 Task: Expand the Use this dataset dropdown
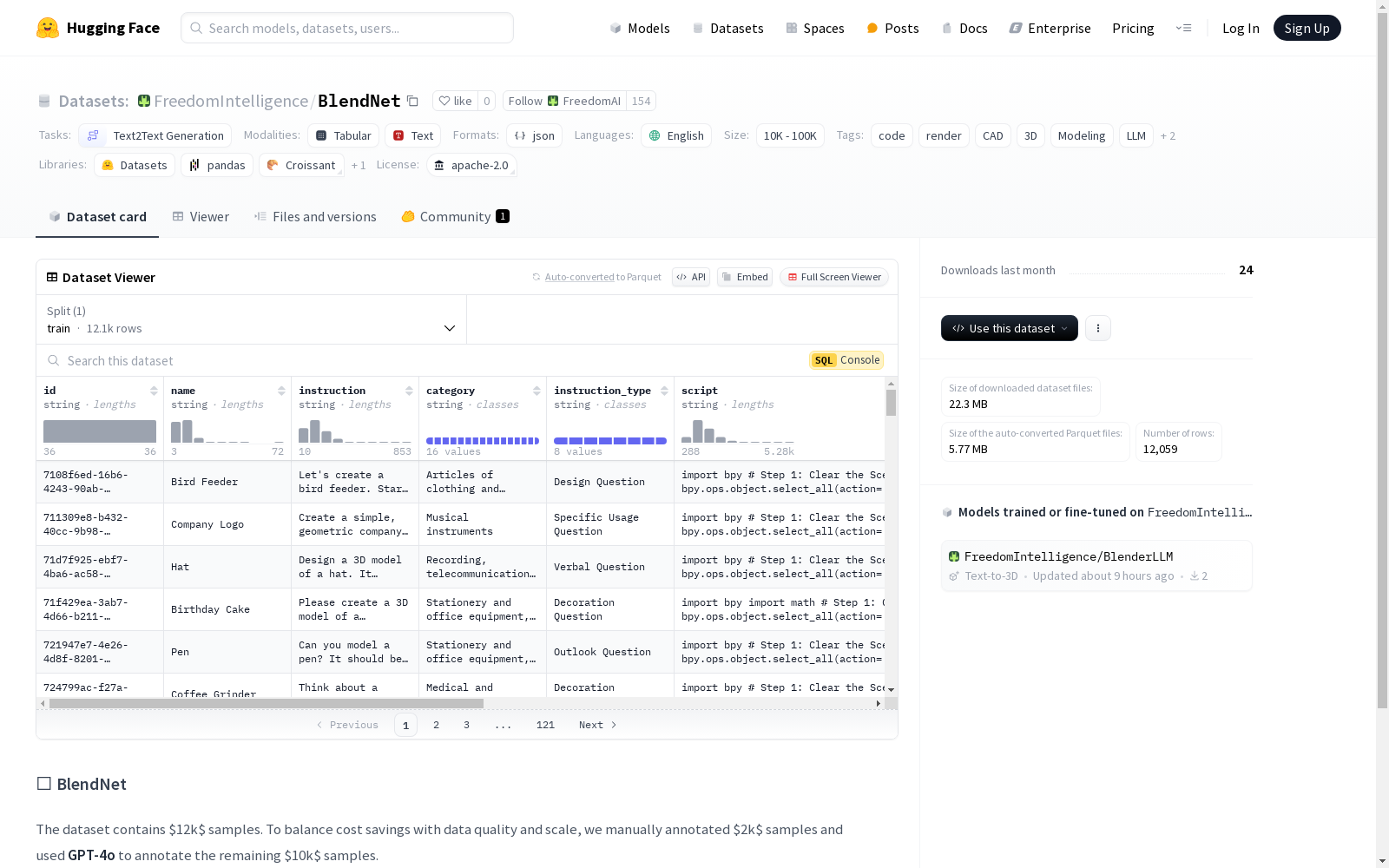pos(1010,328)
